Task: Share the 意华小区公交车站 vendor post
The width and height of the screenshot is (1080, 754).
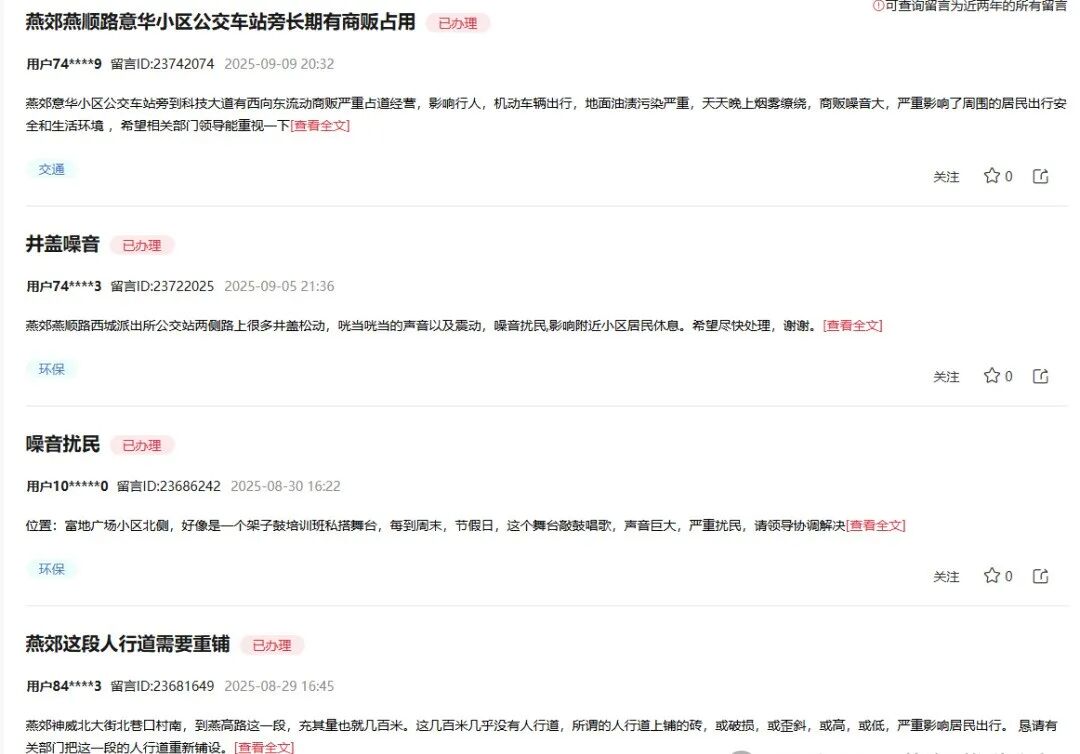Action: click(1040, 176)
